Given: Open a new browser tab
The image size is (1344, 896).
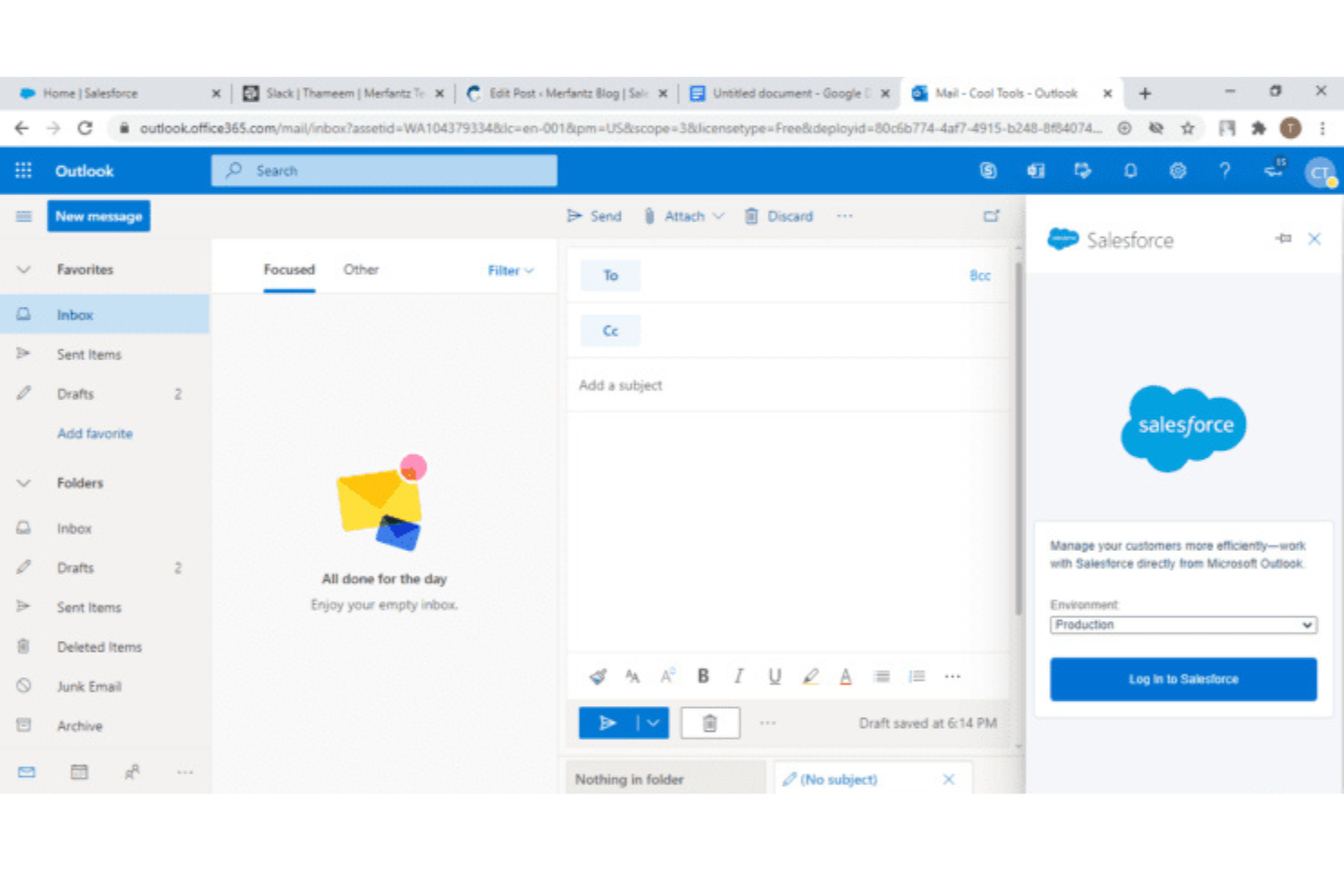Looking at the screenshot, I should click(x=1145, y=93).
